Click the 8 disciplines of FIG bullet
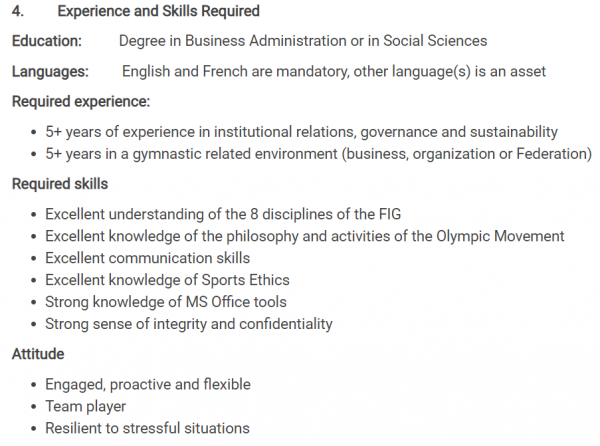600x446 pixels. 223,214
